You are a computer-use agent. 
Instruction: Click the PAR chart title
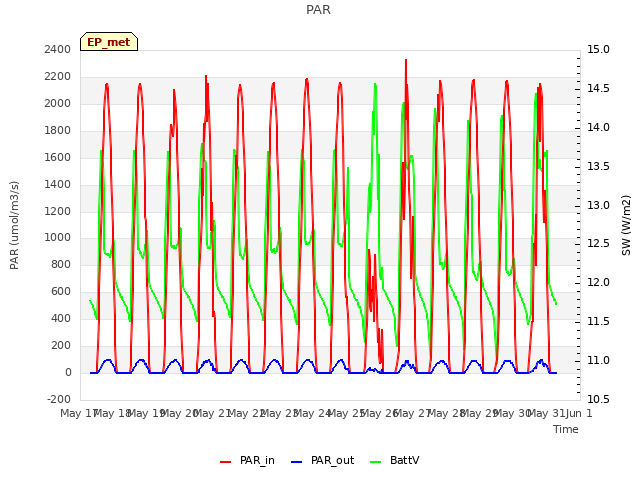tap(318, 9)
